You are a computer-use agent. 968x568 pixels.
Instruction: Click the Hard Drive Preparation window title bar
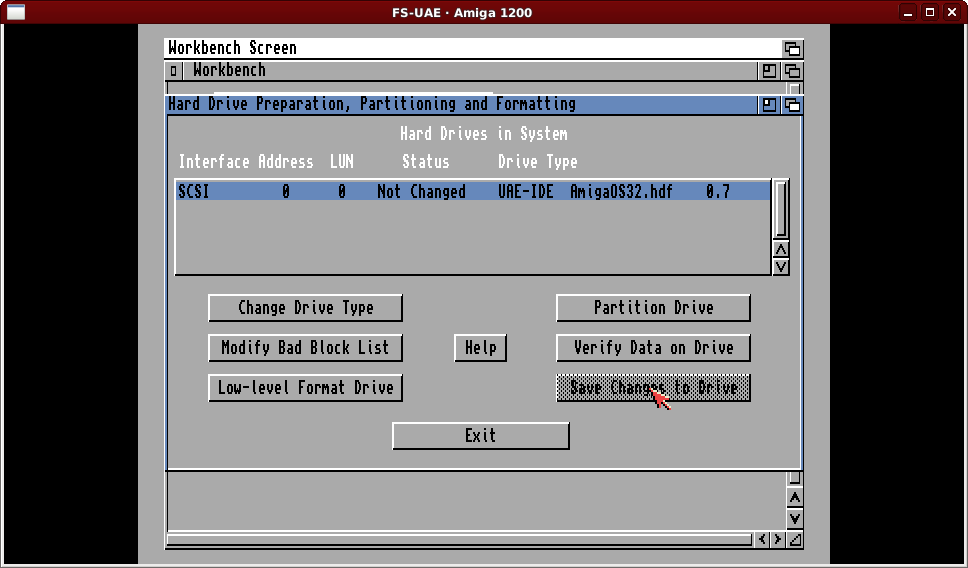pos(462,105)
